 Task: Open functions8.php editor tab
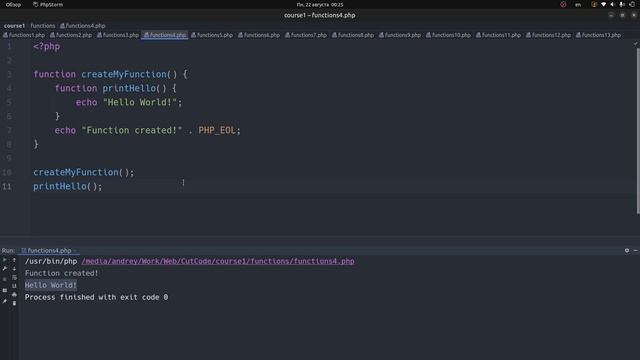coord(353,35)
